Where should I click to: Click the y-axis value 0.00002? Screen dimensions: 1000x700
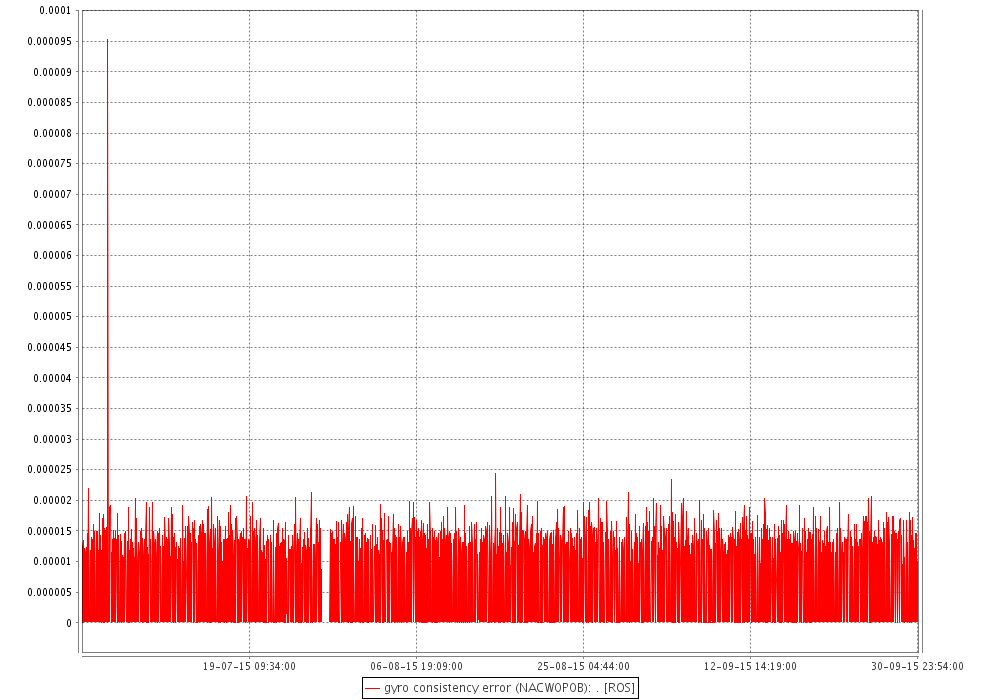pos(52,500)
